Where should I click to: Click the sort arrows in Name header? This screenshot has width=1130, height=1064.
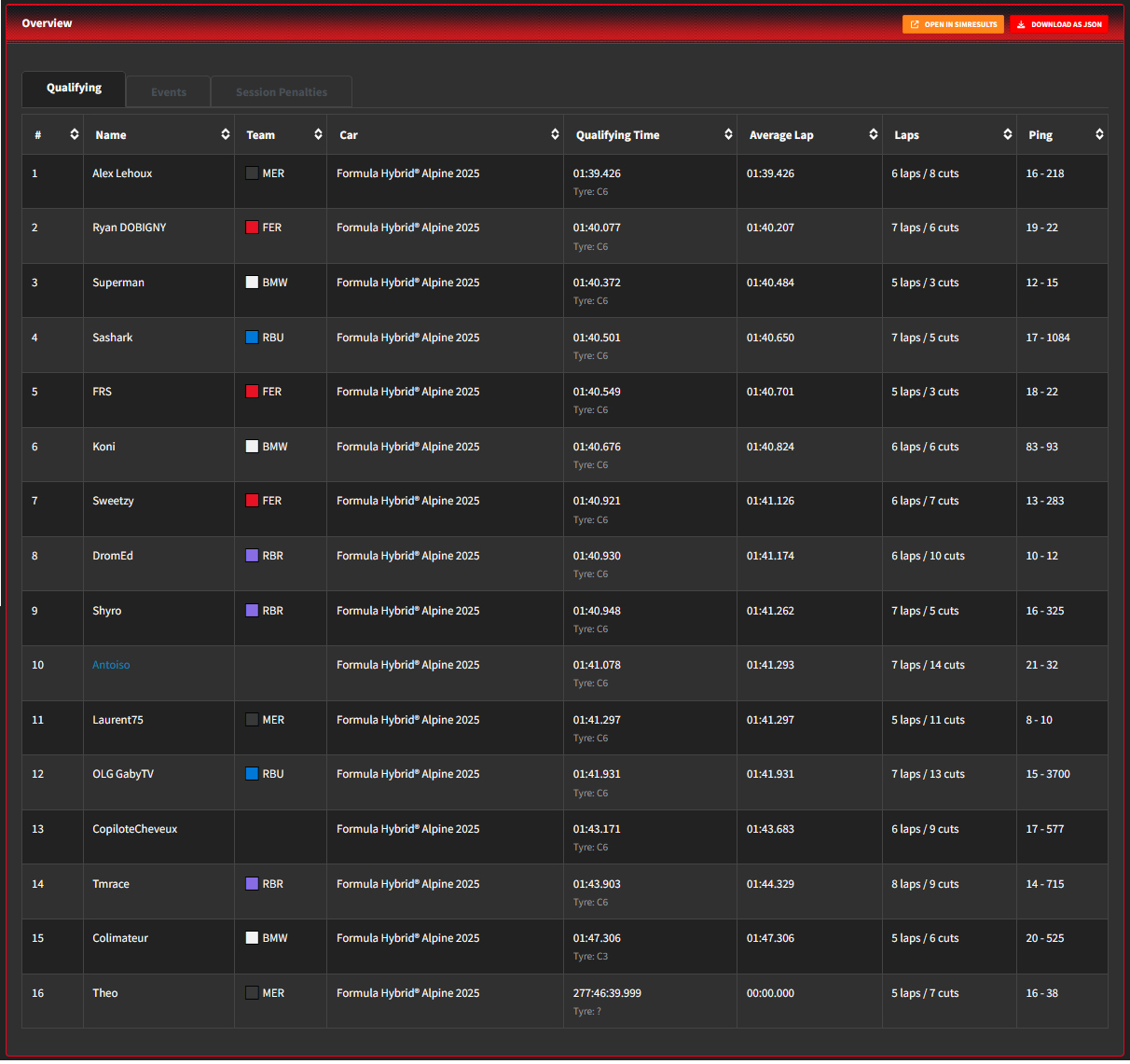click(x=225, y=134)
